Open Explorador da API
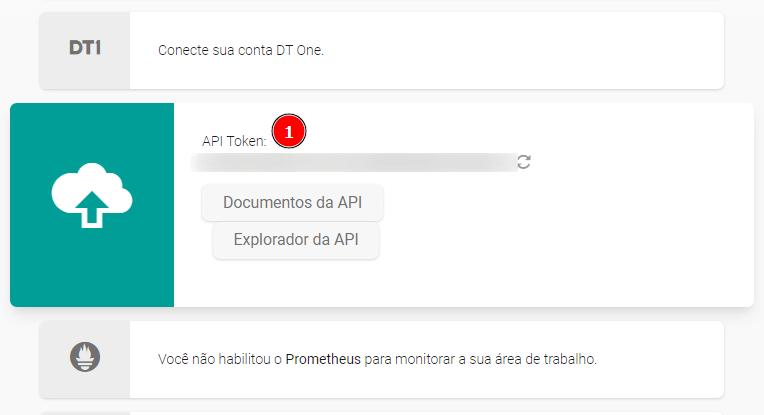 point(296,240)
